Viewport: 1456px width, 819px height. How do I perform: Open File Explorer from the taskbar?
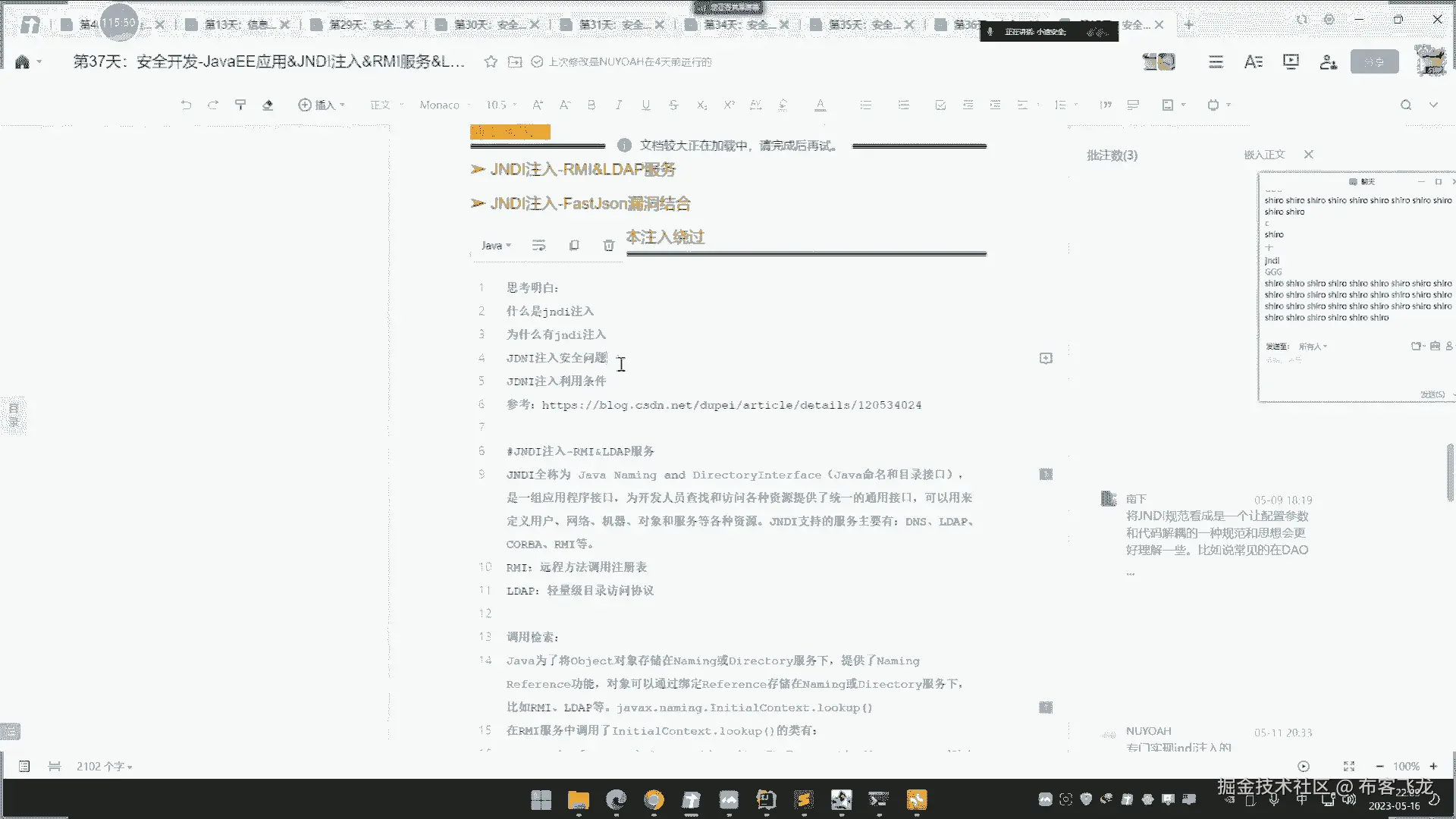578,800
